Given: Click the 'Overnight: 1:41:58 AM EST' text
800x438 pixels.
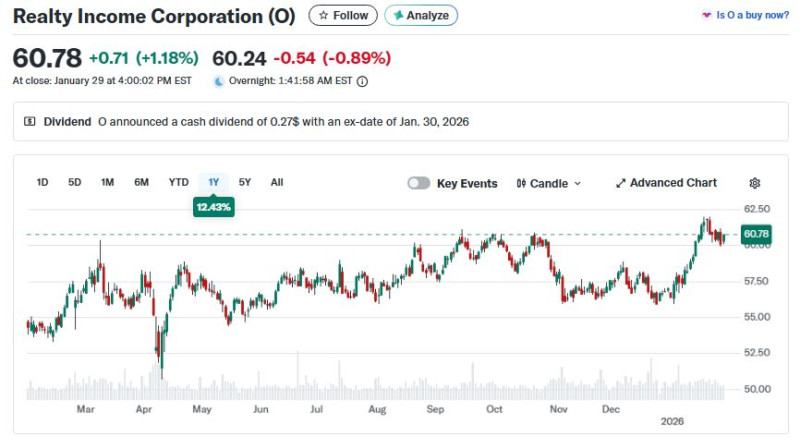Looking at the screenshot, I should pos(290,81).
